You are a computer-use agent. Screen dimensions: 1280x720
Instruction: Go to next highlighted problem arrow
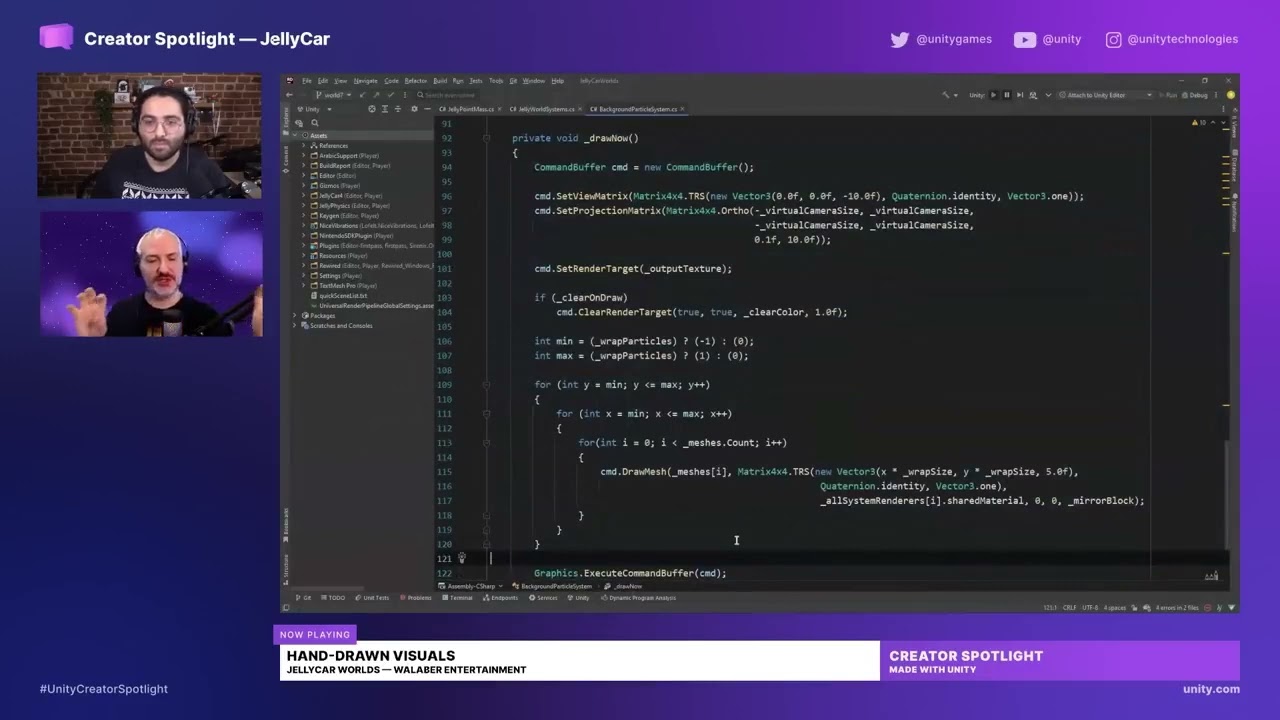tap(1221, 123)
